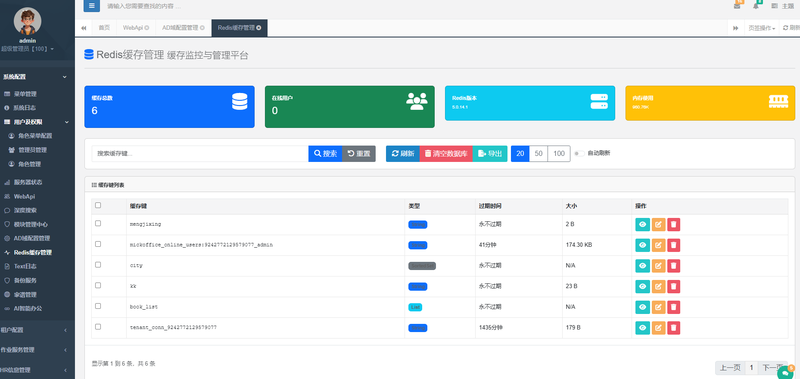800x379 pixels.
Task: Click the red 清空数据库 button
Action: click(446, 154)
